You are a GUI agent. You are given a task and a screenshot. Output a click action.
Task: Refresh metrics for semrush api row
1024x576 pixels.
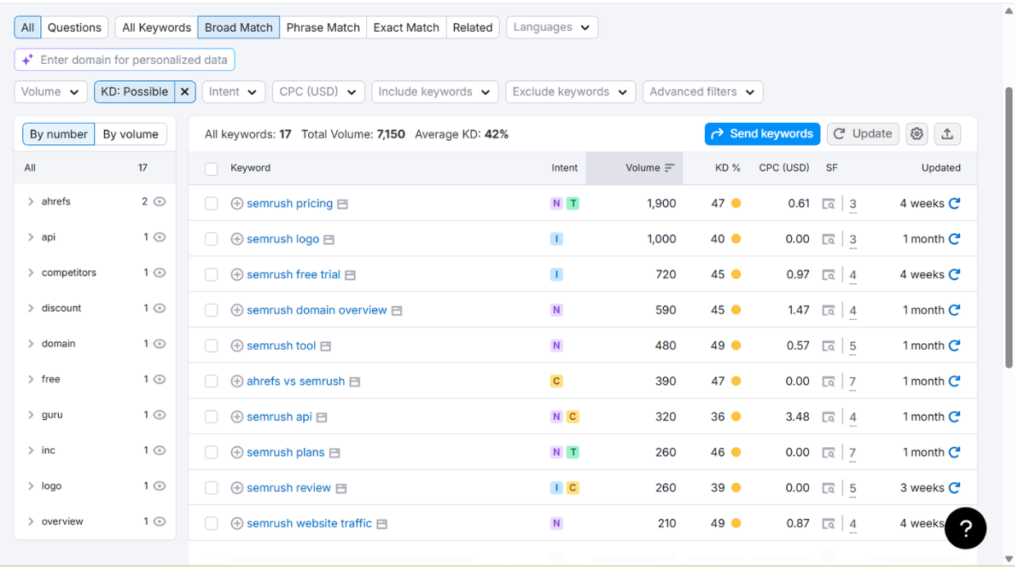pos(955,417)
